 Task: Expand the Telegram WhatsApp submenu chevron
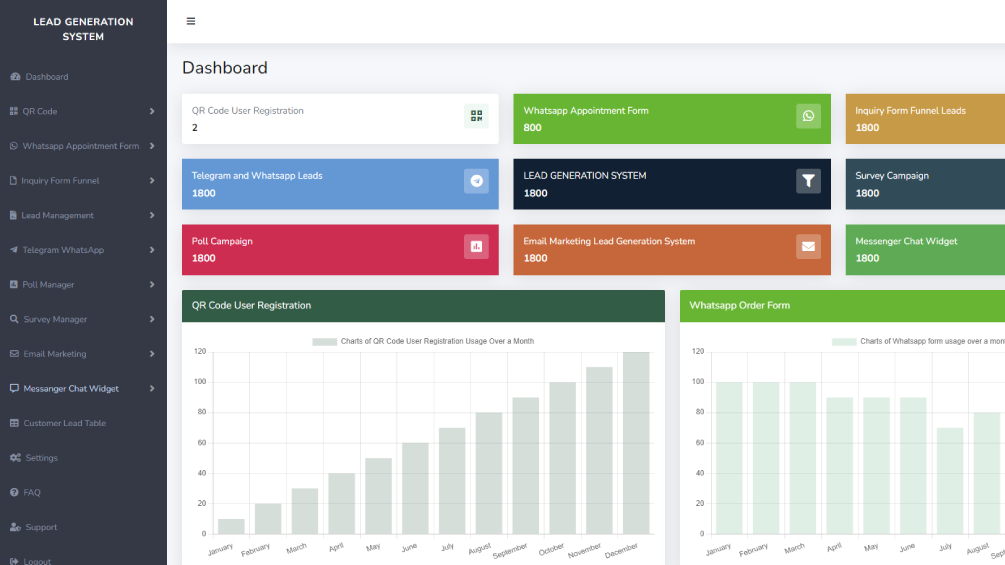click(x=152, y=250)
